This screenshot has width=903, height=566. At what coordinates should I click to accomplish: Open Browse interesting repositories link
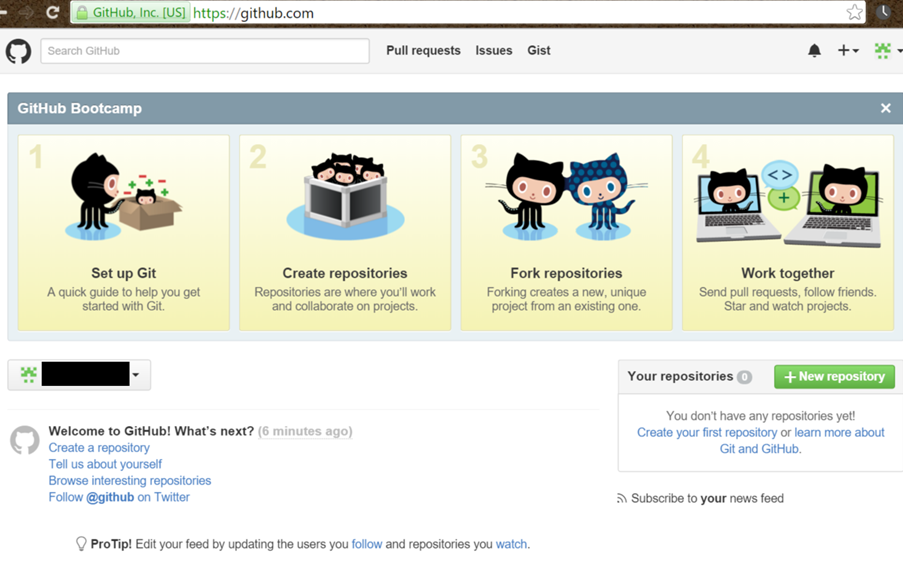coord(130,481)
